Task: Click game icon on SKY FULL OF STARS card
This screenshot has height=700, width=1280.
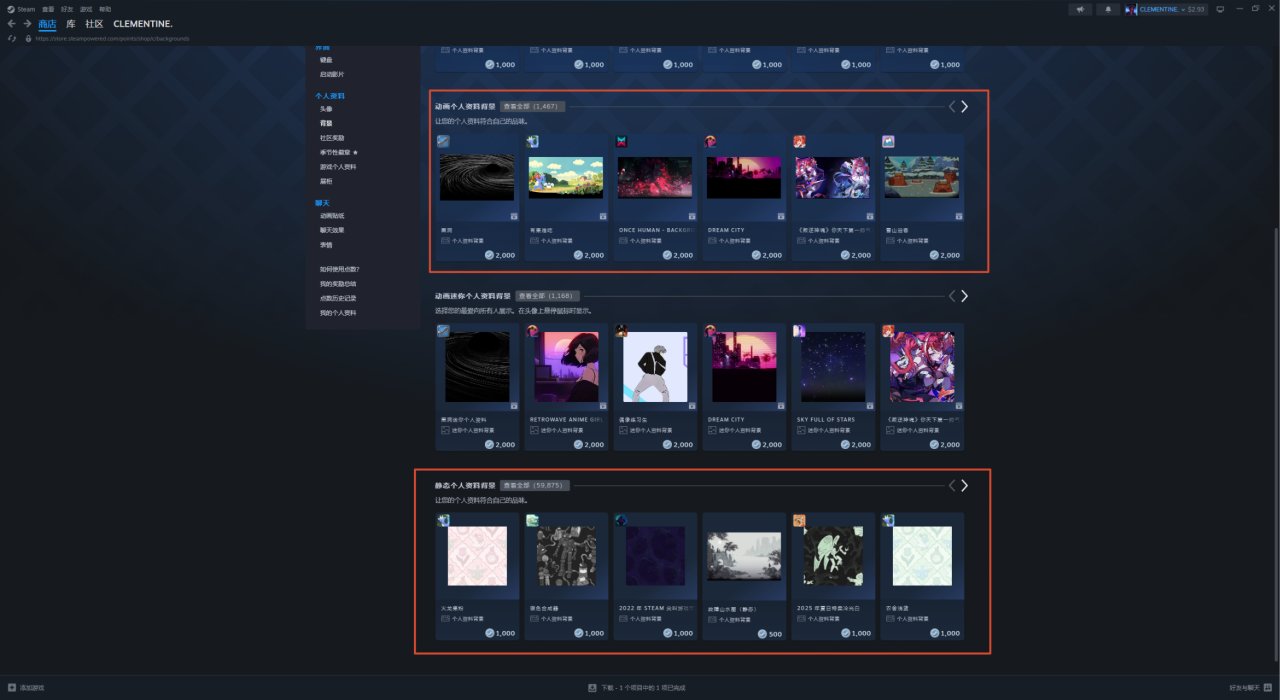Action: click(799, 330)
